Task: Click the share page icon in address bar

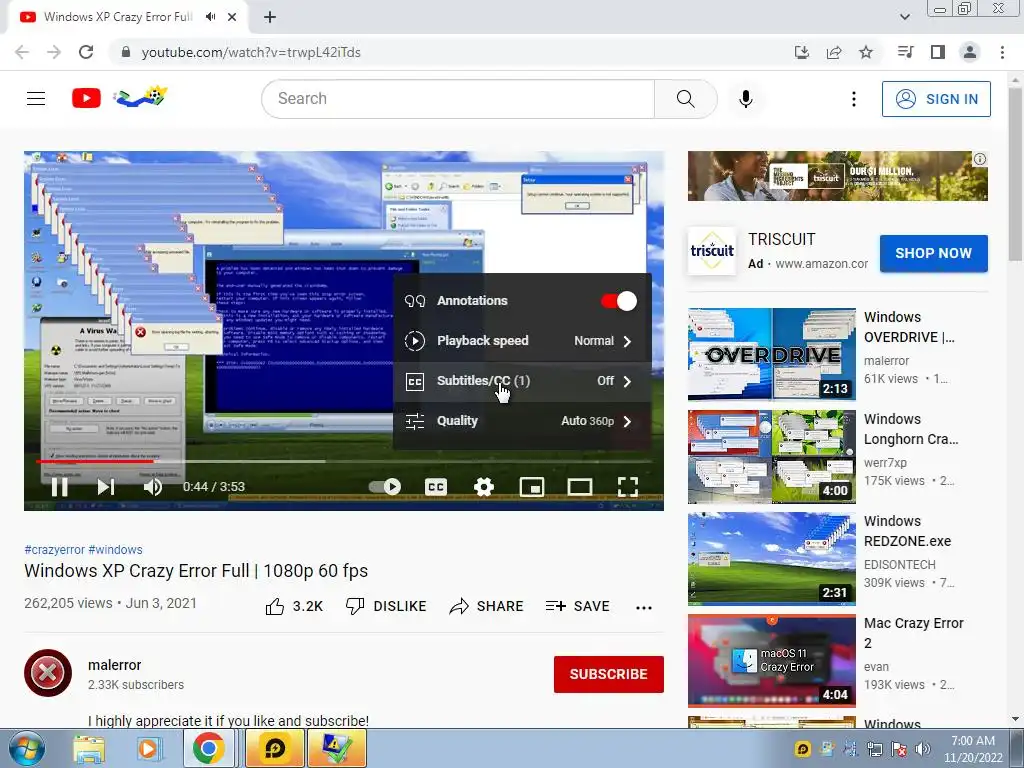Action: 834,52
